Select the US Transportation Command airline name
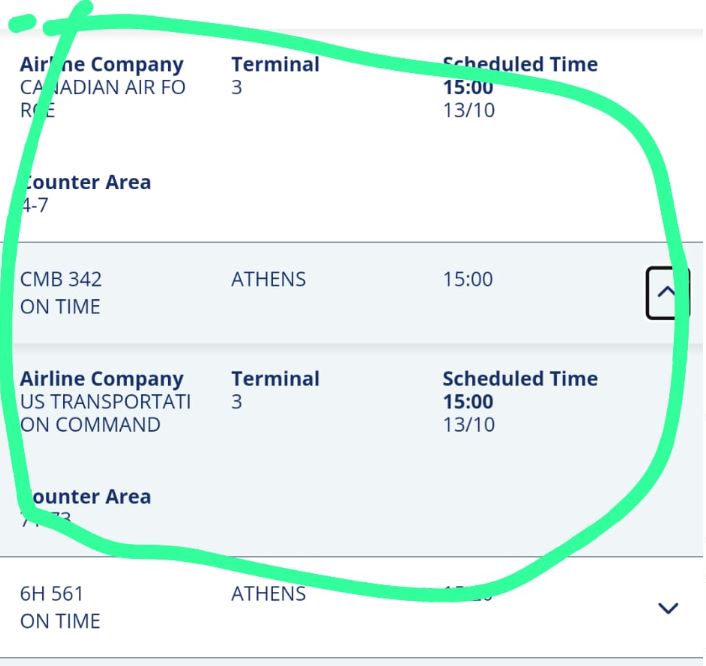This screenshot has width=706, height=666. (x=105, y=413)
